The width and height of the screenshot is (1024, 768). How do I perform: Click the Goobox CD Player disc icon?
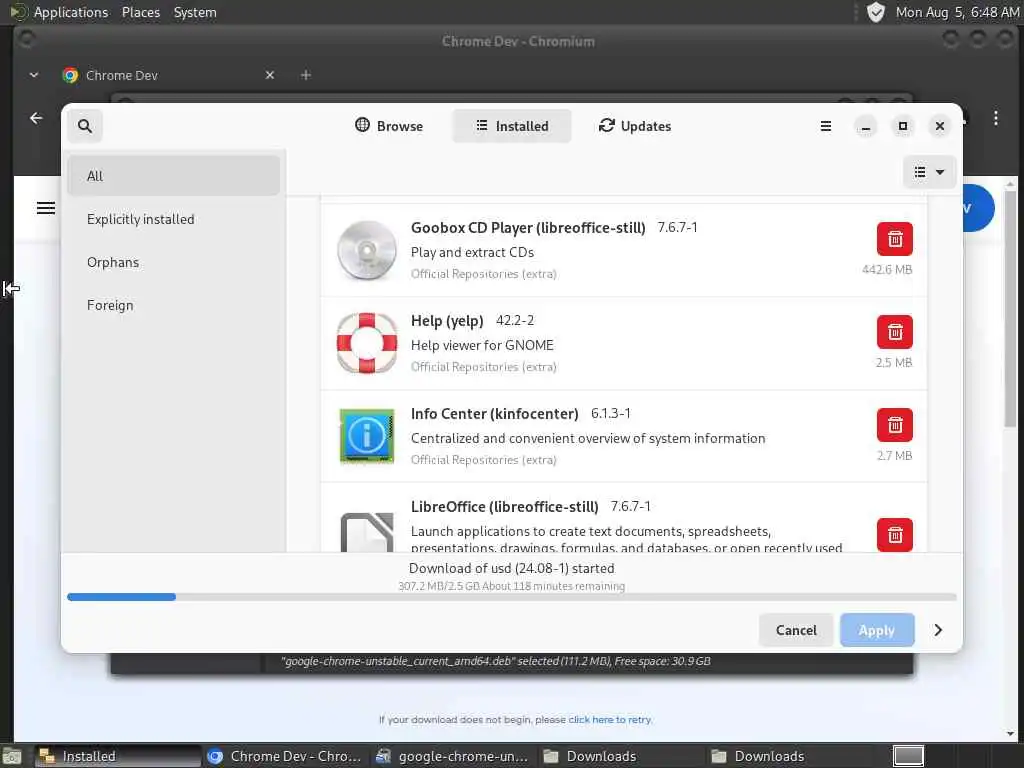tap(366, 250)
